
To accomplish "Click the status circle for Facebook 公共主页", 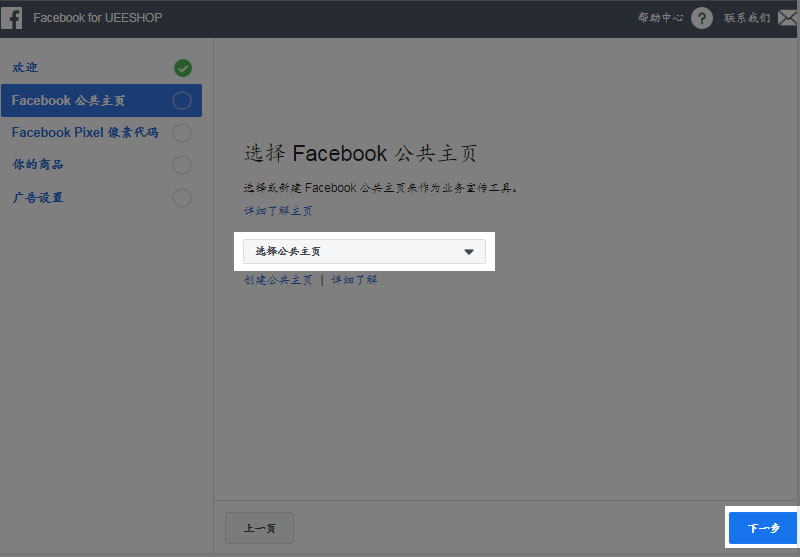I will click(182, 100).
